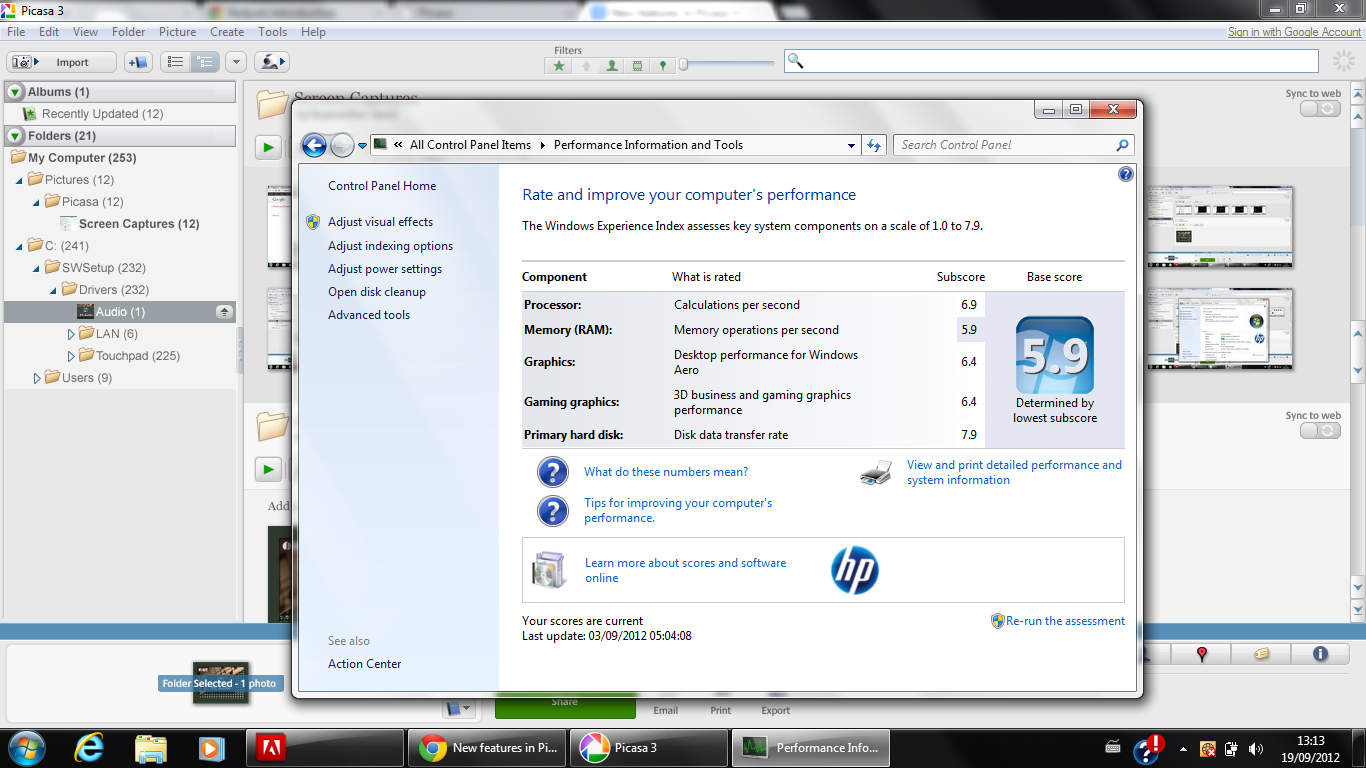Screen dimensions: 1366x768
Task: Click the blue properties info button
Action: pyautogui.click(x=1320, y=654)
